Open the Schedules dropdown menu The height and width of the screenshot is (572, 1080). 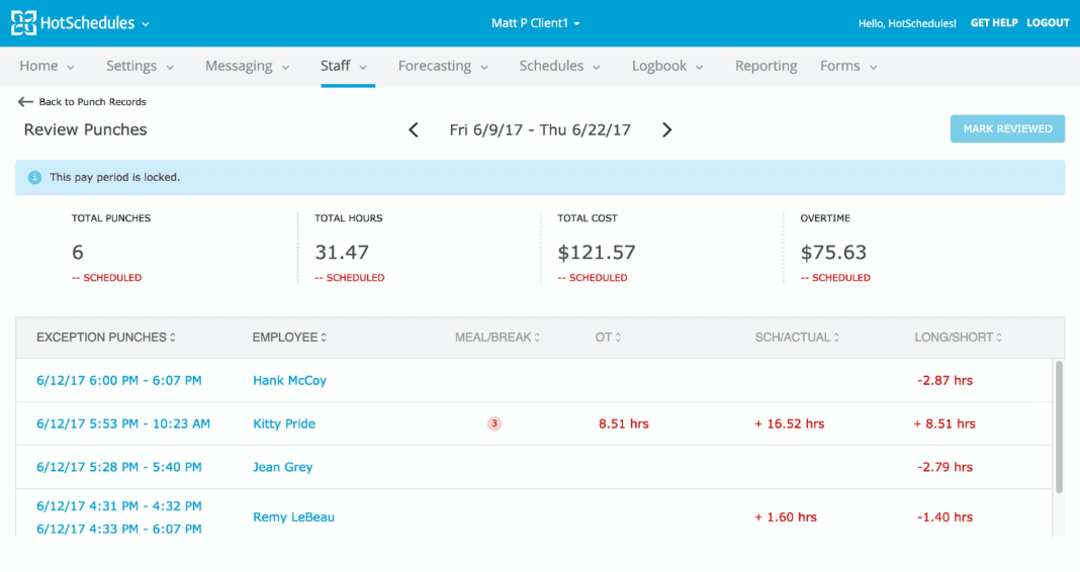point(560,66)
